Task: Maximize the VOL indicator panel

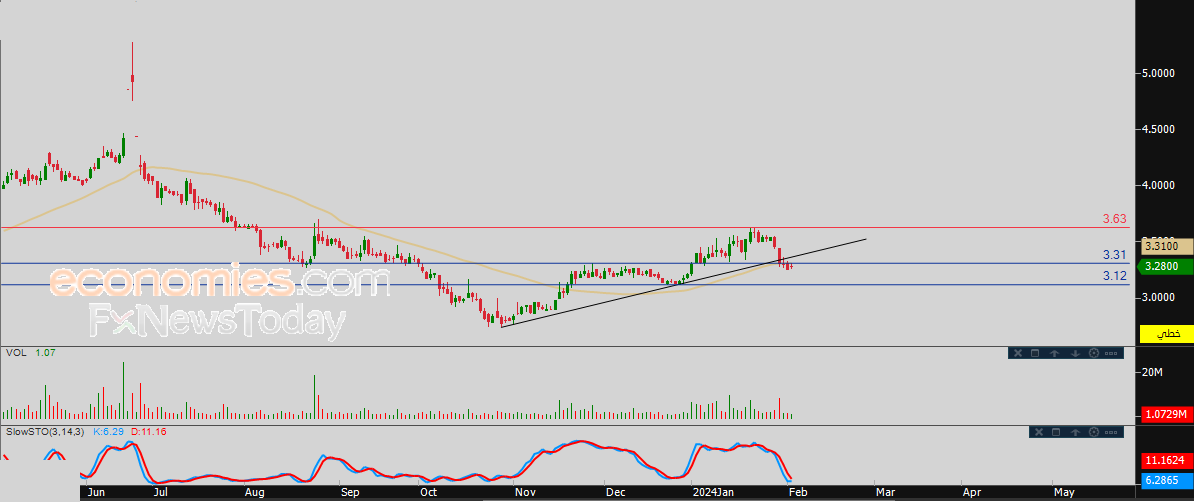Action: coord(1035,353)
